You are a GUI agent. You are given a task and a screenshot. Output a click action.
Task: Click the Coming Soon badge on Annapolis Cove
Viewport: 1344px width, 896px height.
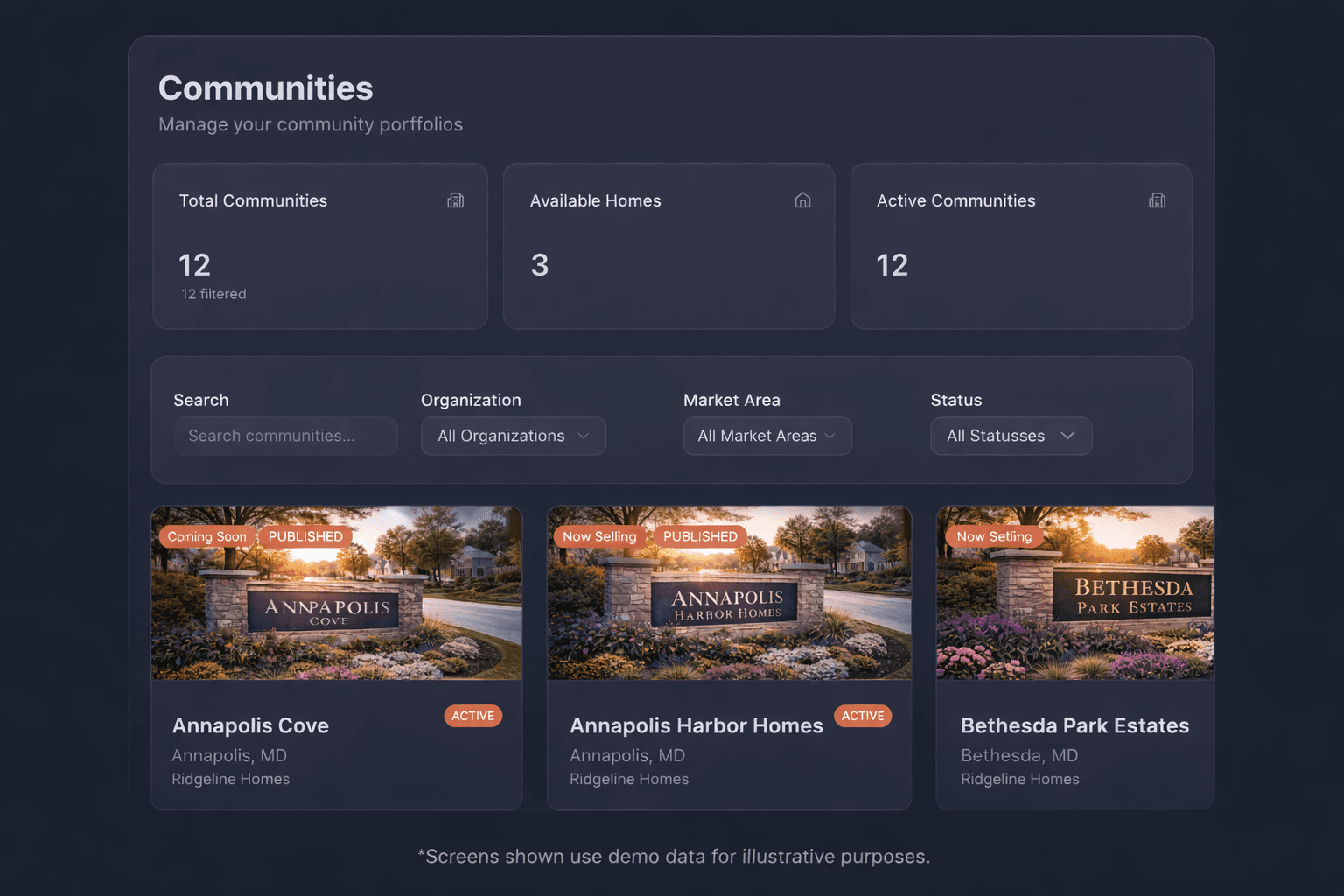coord(206,536)
